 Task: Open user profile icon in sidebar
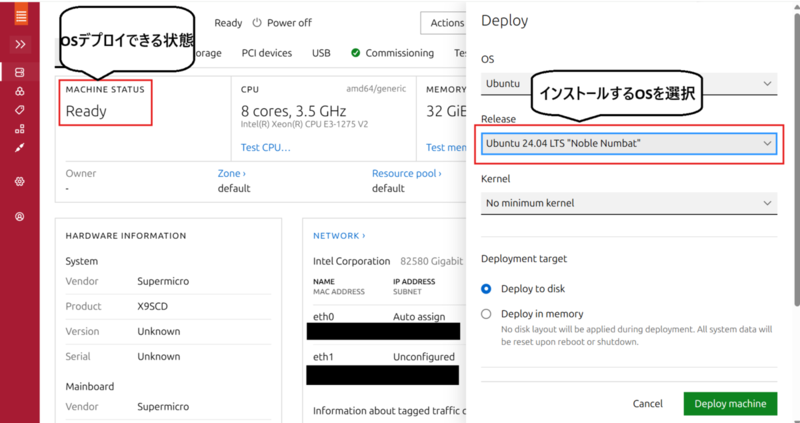(20, 216)
